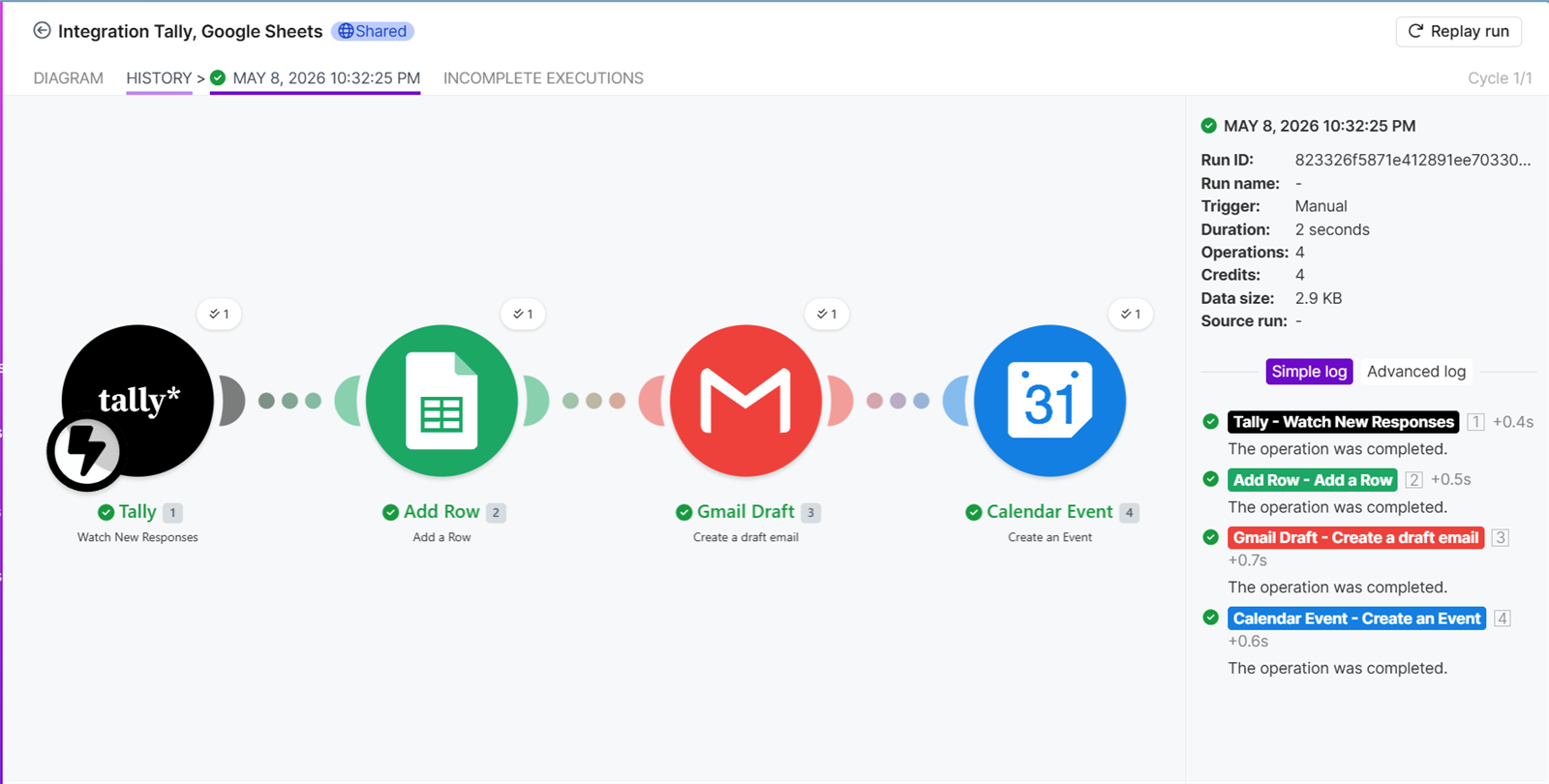Viewport: 1549px width, 784px height.
Task: Click the connector dots between Tally and Add Row
Action: pyautogui.click(x=289, y=401)
